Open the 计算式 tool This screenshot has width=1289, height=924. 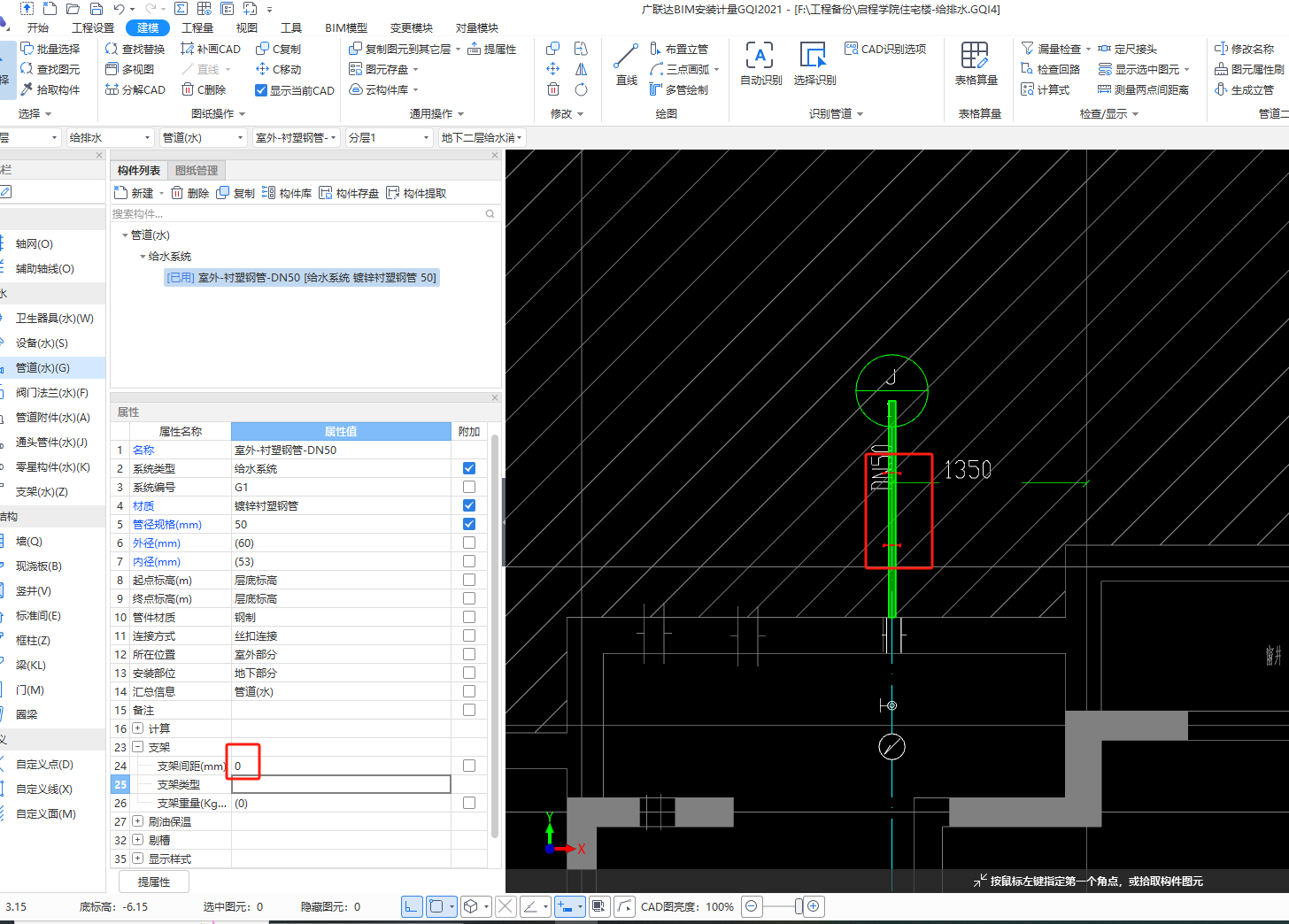point(1046,89)
